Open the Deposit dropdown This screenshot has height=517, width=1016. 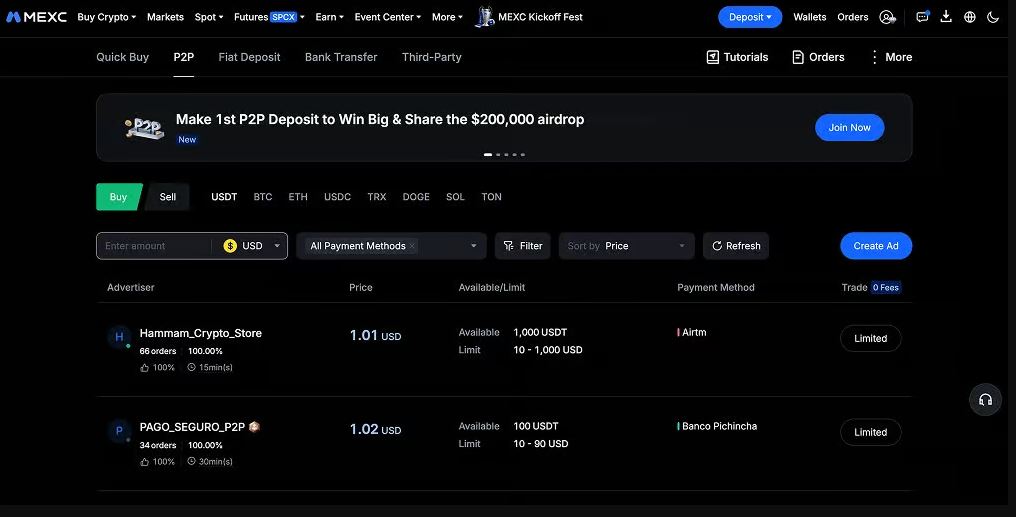(750, 17)
